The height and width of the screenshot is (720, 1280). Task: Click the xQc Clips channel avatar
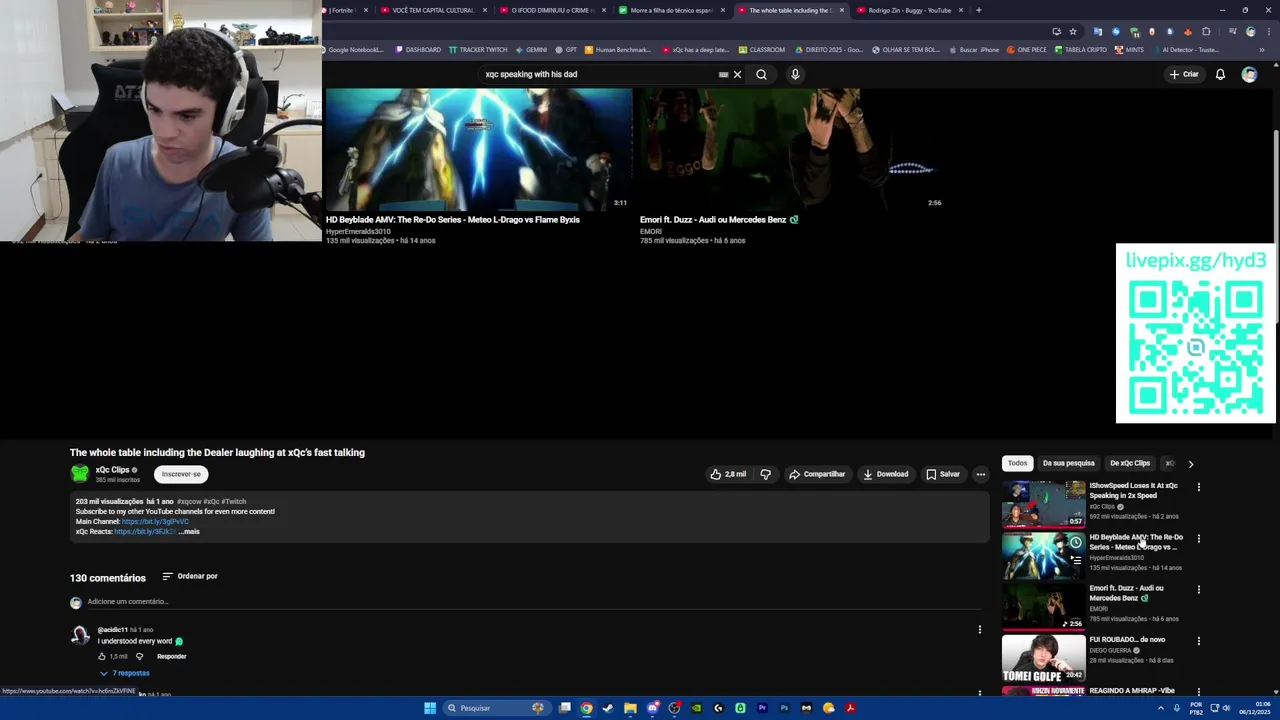coord(79,474)
